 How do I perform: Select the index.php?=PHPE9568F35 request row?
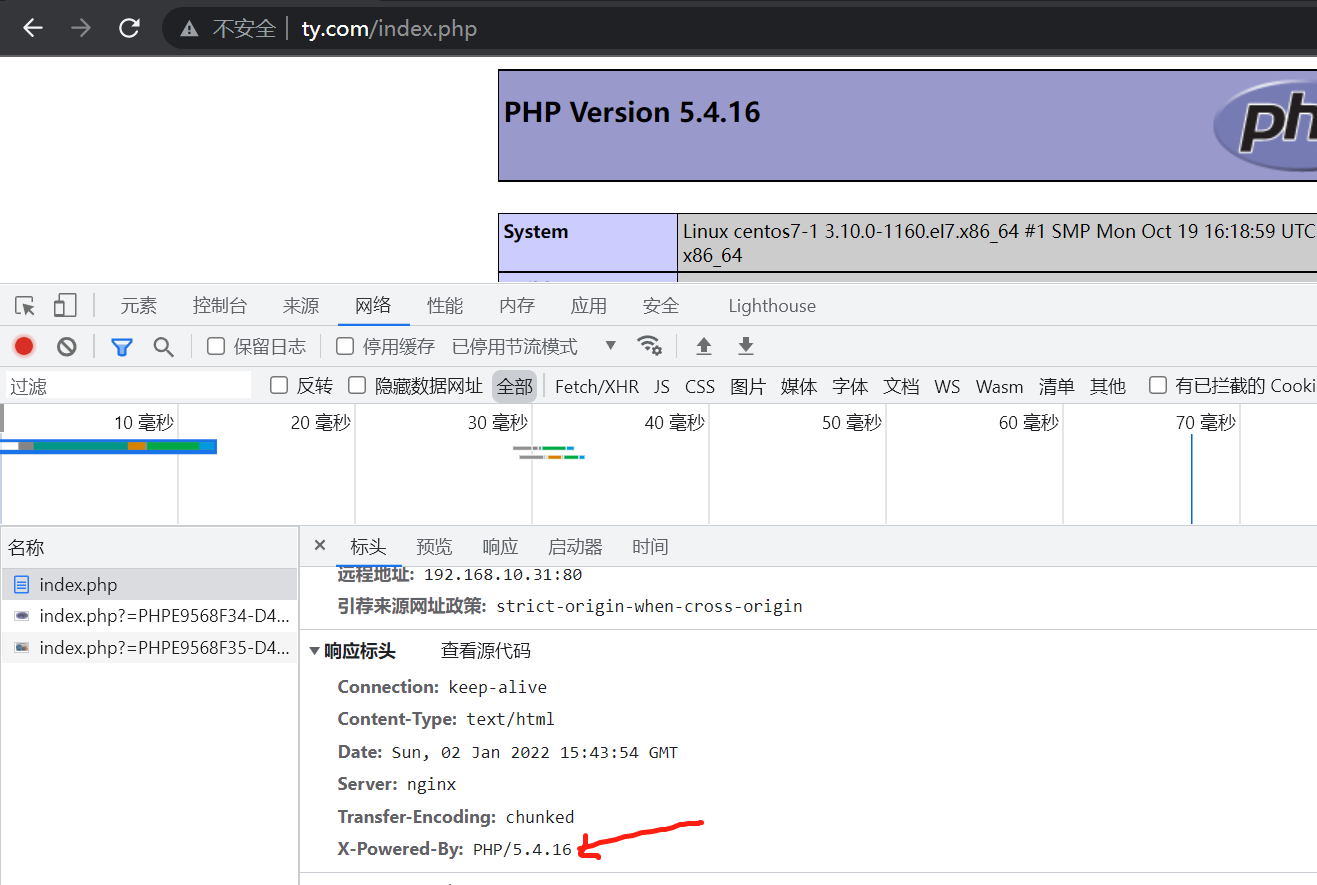pos(149,647)
